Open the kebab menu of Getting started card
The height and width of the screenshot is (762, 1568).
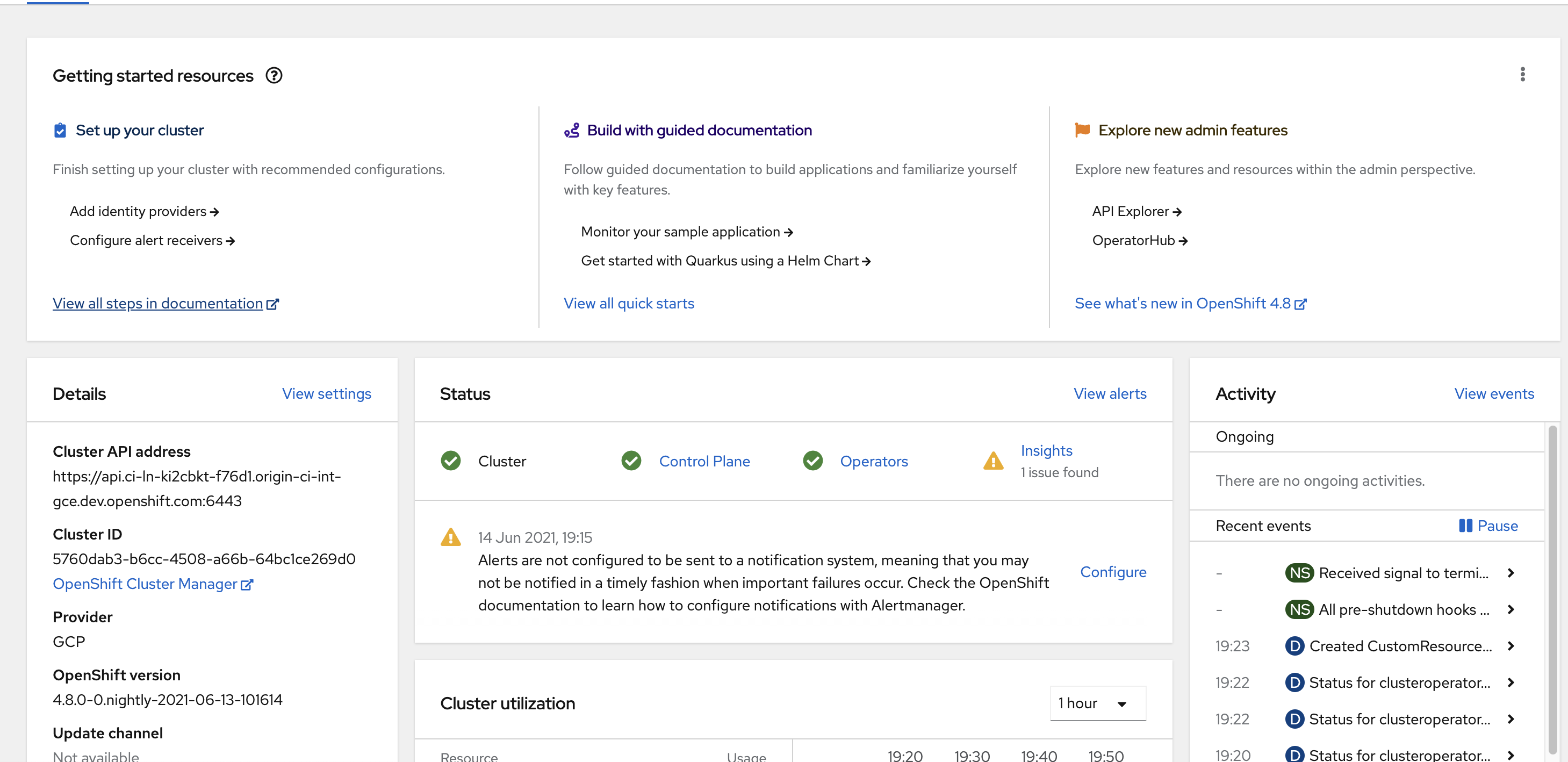1522,74
